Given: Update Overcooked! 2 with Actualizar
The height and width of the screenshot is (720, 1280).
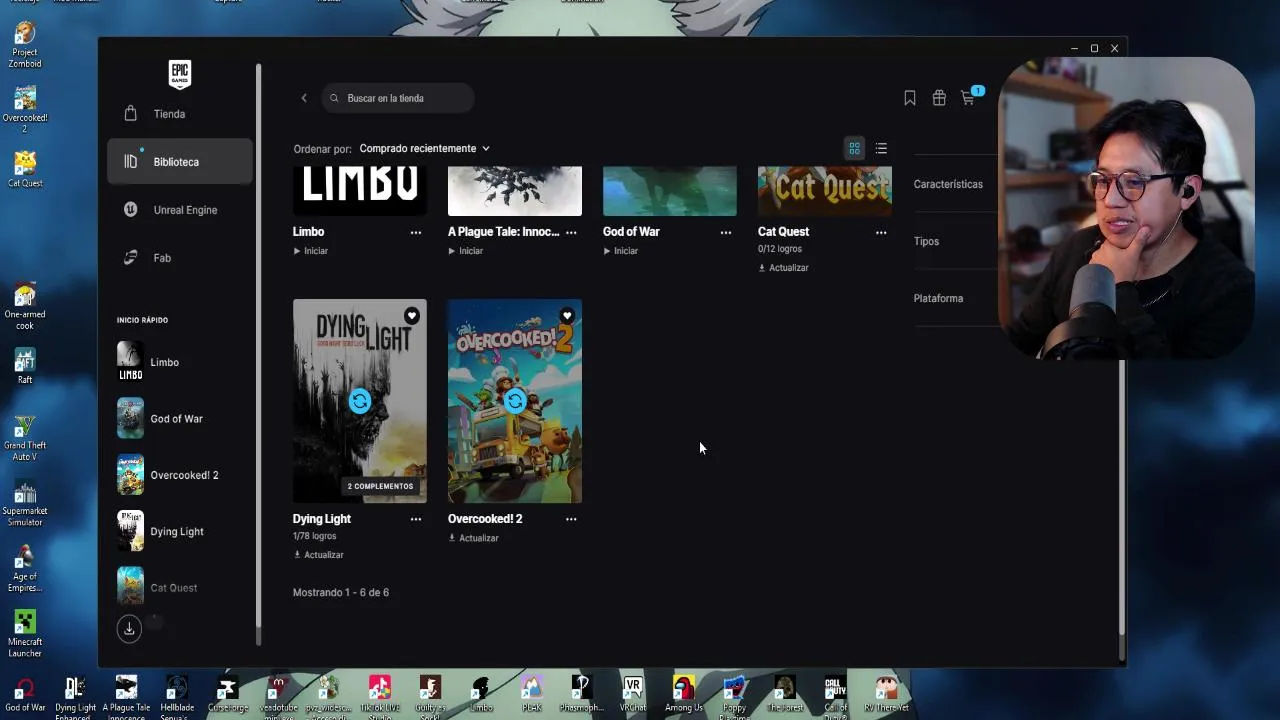Looking at the screenshot, I should (474, 538).
